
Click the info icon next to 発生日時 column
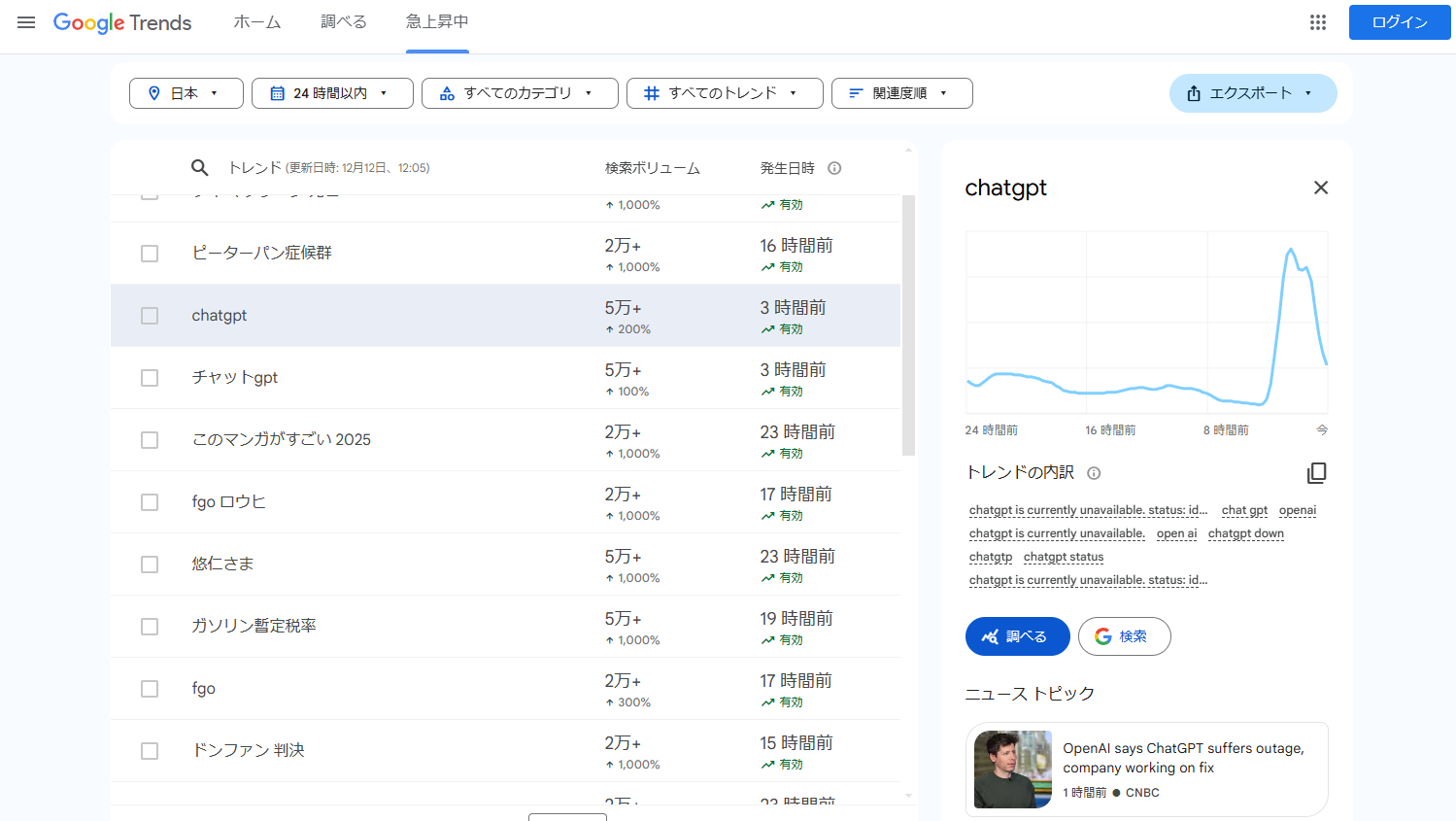(833, 167)
